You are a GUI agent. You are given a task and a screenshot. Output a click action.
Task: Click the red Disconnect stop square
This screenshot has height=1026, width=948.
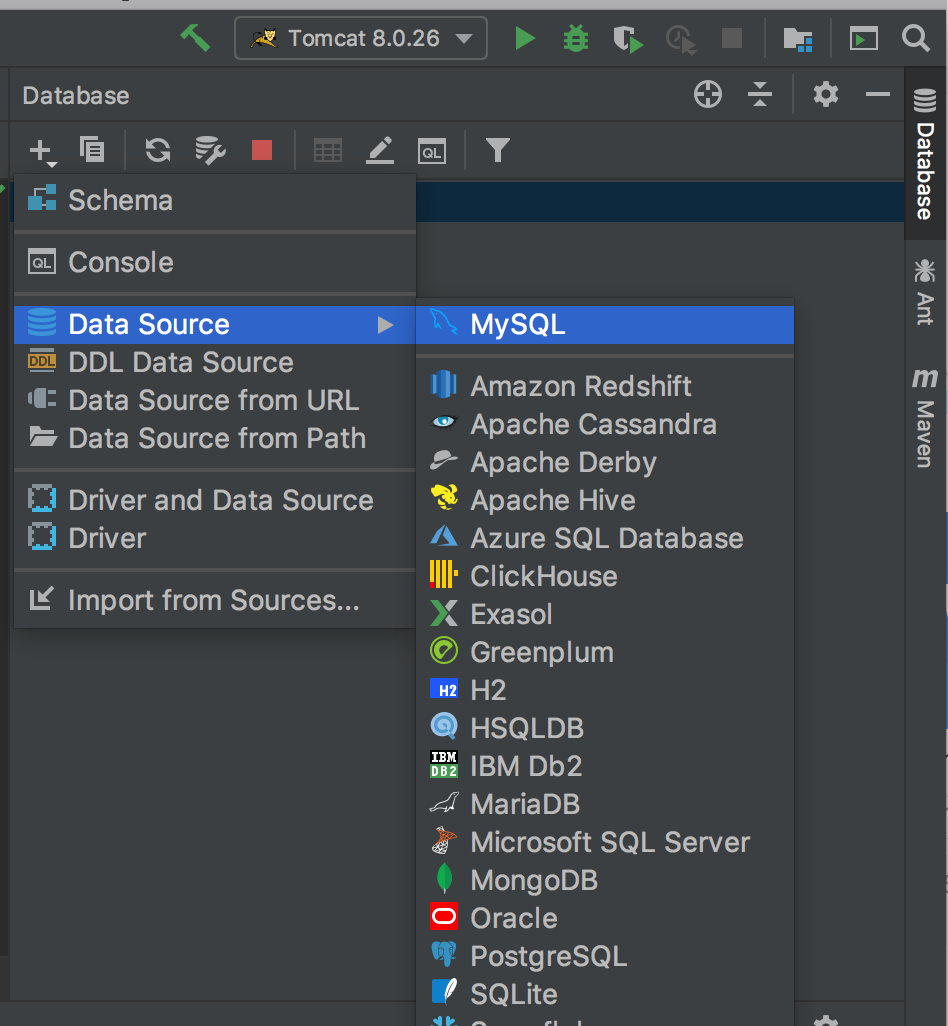pyautogui.click(x=262, y=150)
